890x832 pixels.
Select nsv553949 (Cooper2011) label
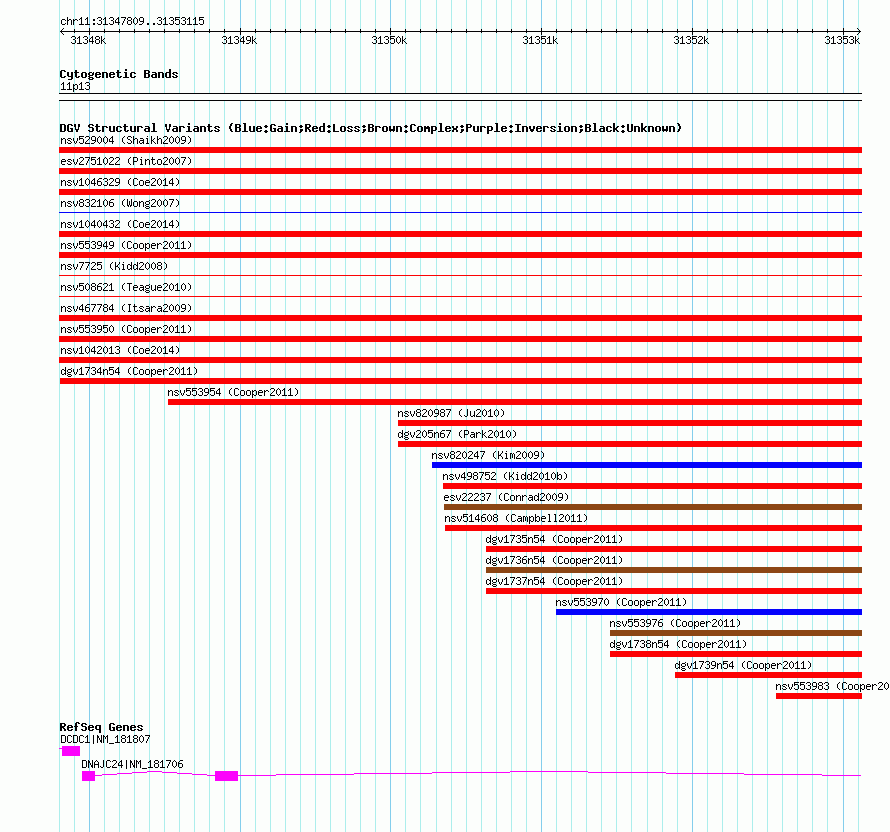pos(126,245)
